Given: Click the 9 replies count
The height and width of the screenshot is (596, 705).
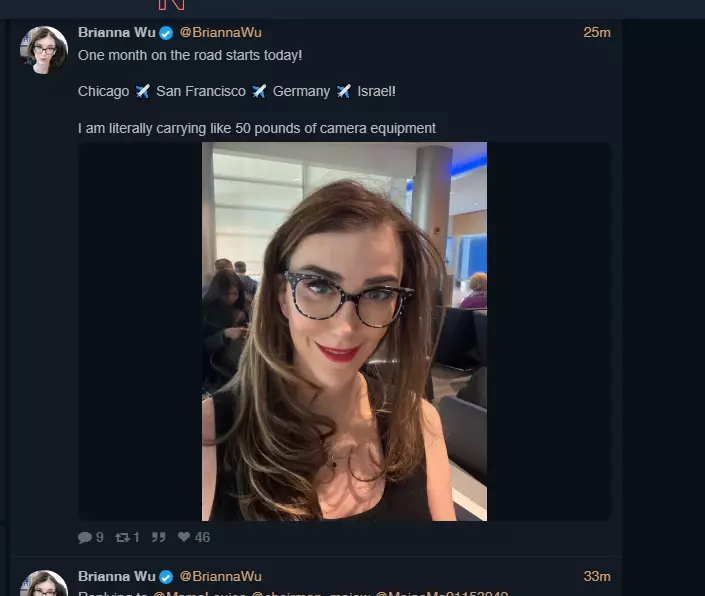Looking at the screenshot, I should tap(100, 537).
